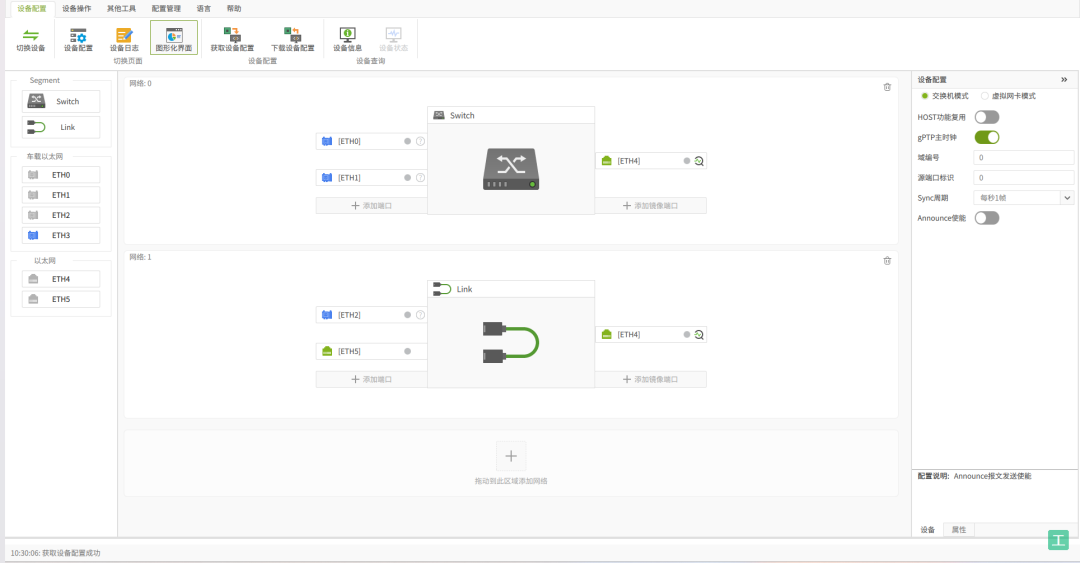Screen dimensions: 1080x563
Task: Click the 域编号 input field
Action: [x=1024, y=157]
